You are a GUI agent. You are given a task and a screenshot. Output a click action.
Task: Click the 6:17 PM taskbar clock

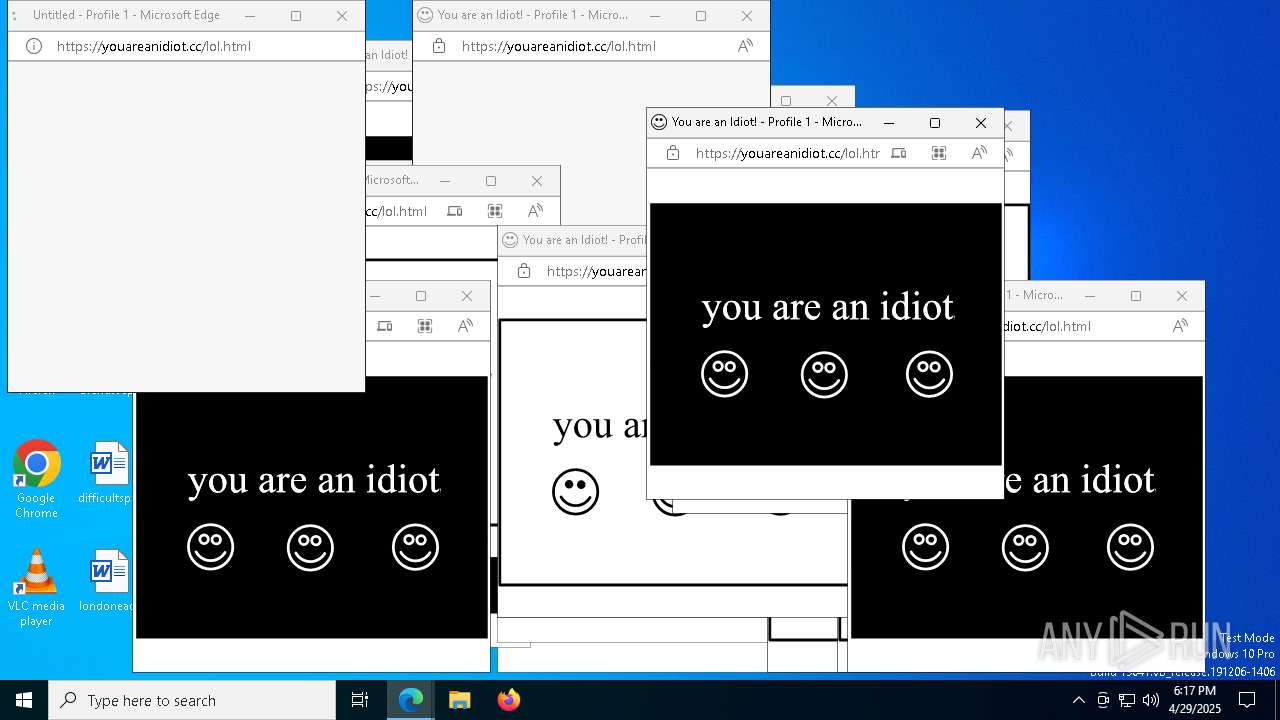[x=1195, y=700]
